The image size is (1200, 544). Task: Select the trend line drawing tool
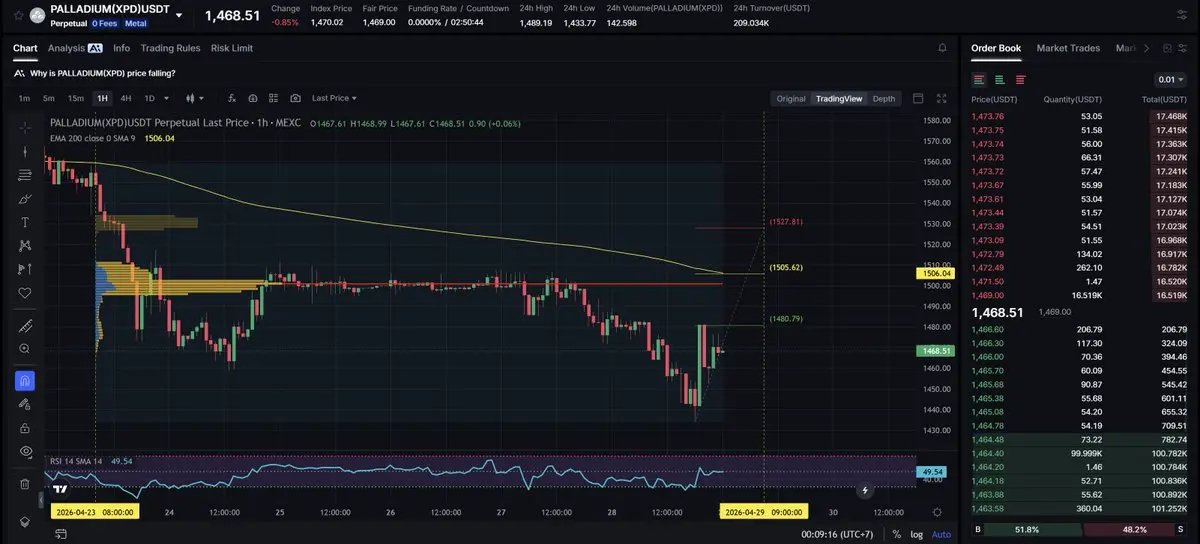25,151
